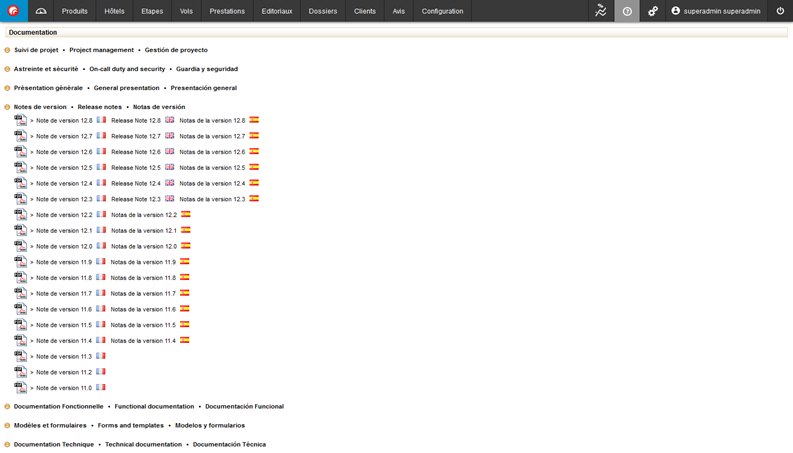The height and width of the screenshot is (453, 793).
Task: Open the dashboard gauge icon
Action: 41,11
